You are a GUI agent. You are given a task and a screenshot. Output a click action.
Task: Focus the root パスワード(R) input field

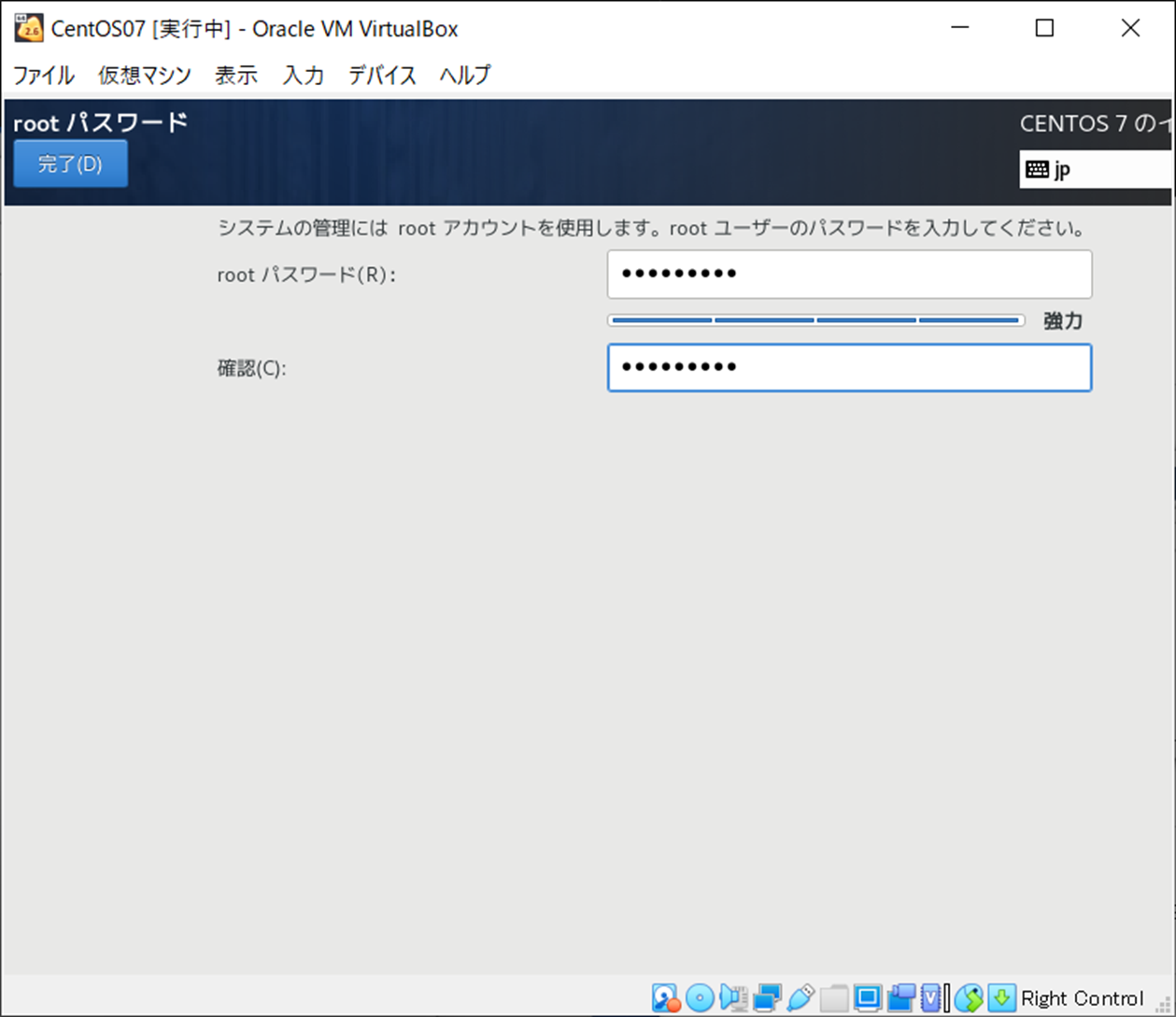click(x=849, y=274)
